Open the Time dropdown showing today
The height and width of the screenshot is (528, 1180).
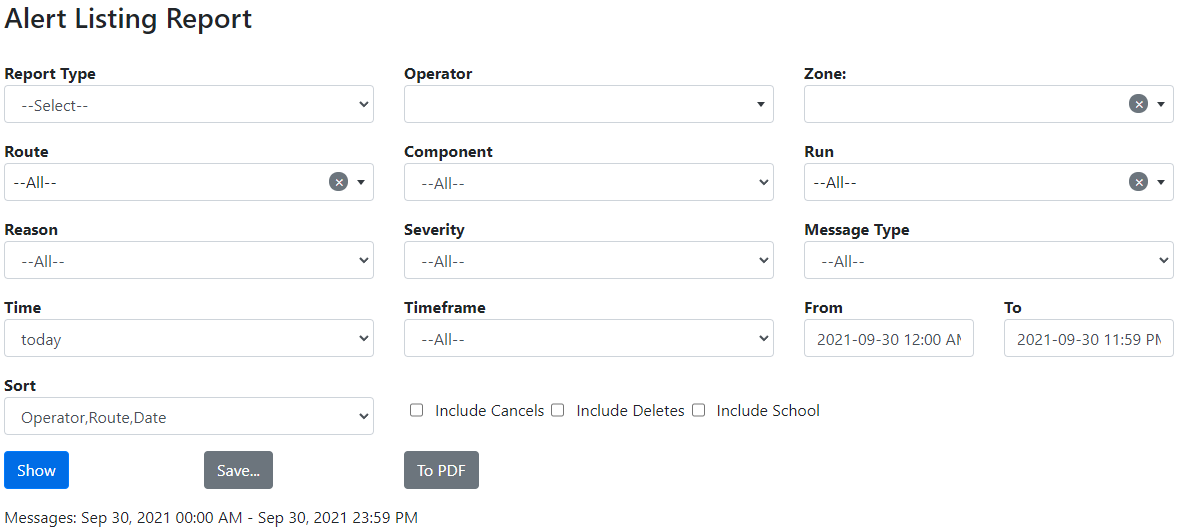pyautogui.click(x=189, y=338)
